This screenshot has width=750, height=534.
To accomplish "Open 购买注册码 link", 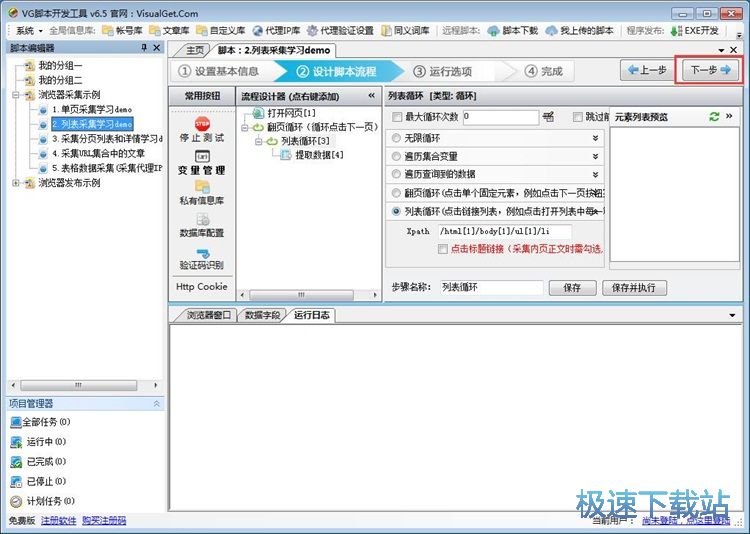I will [x=104, y=521].
